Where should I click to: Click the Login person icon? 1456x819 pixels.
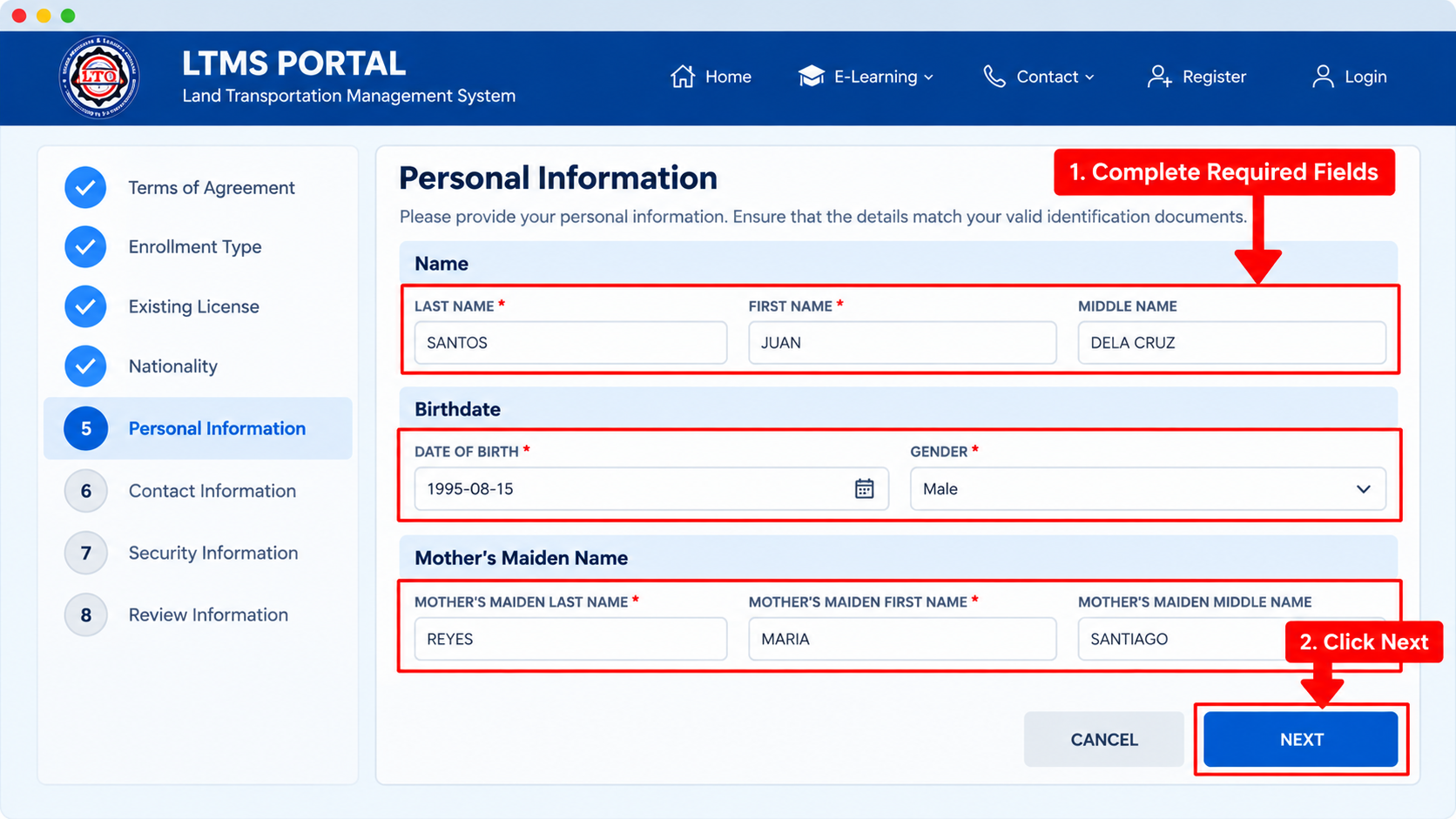[x=1323, y=77]
